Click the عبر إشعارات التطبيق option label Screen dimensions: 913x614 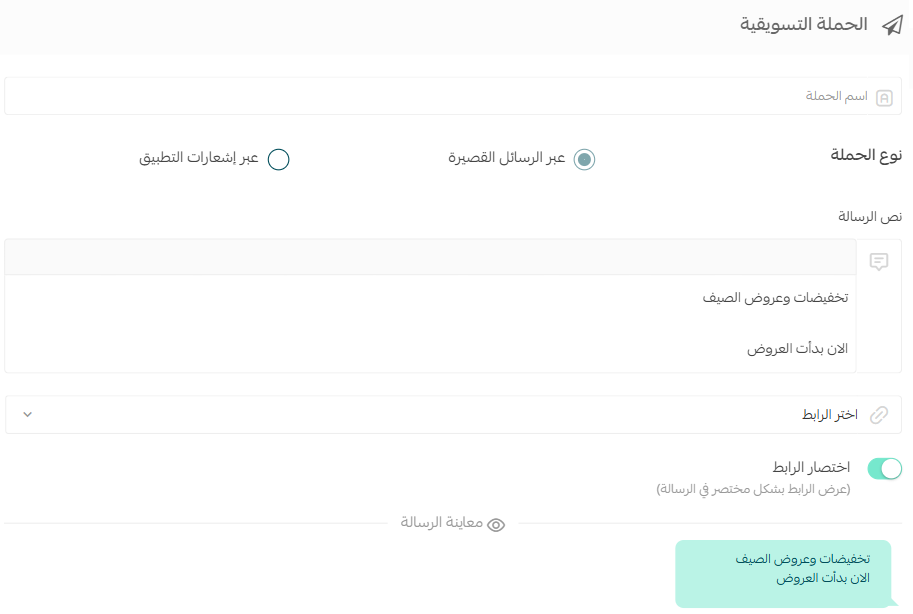coord(199,158)
